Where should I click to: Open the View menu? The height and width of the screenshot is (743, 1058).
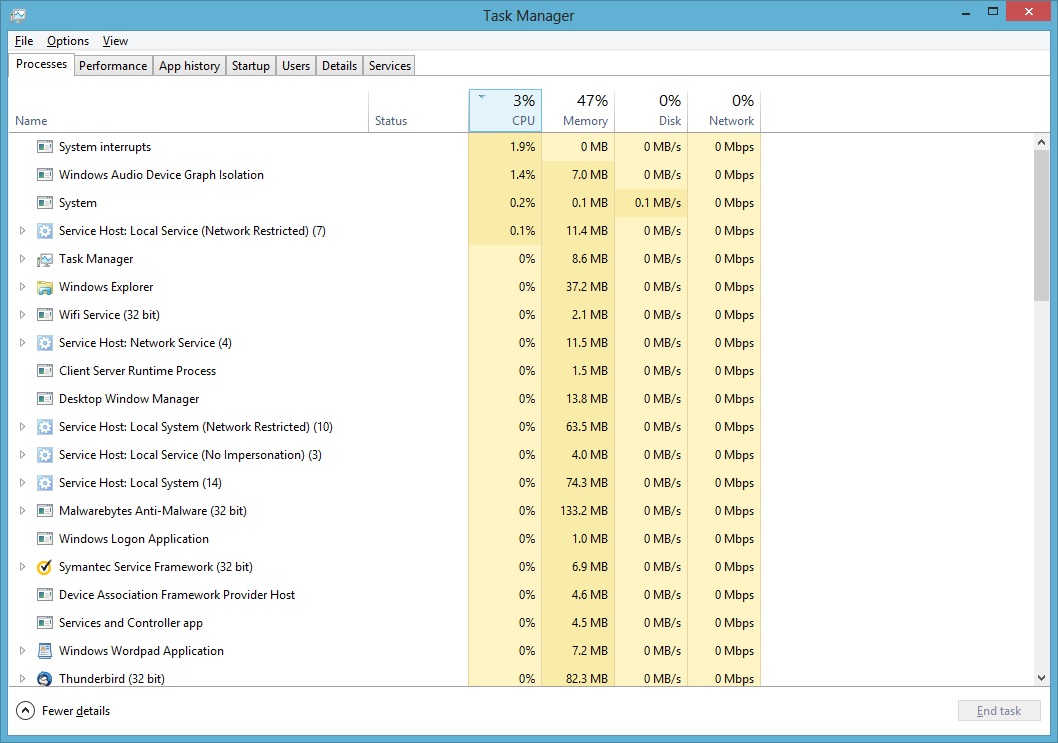coord(115,40)
